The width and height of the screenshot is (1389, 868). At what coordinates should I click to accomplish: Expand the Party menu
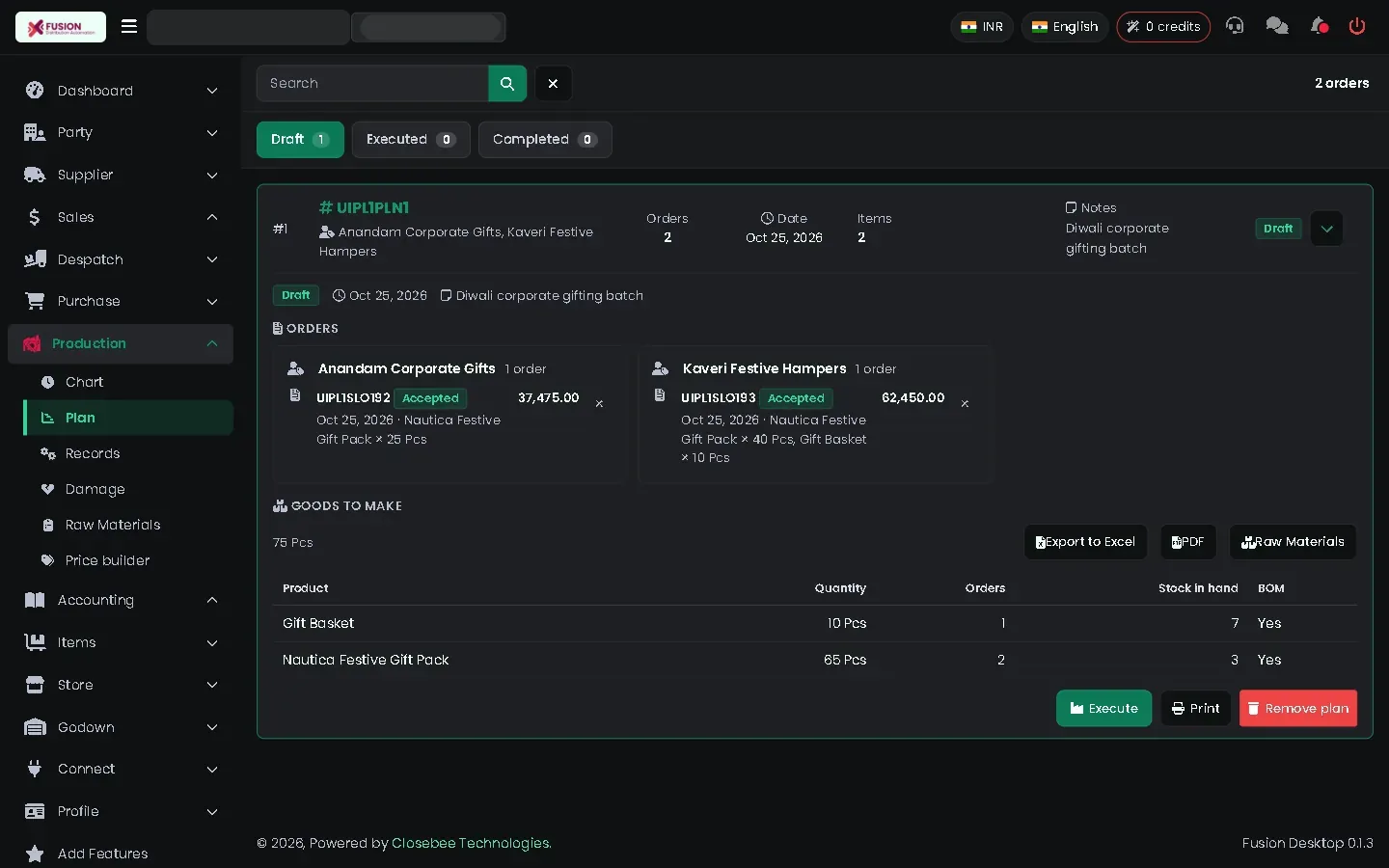point(121,132)
